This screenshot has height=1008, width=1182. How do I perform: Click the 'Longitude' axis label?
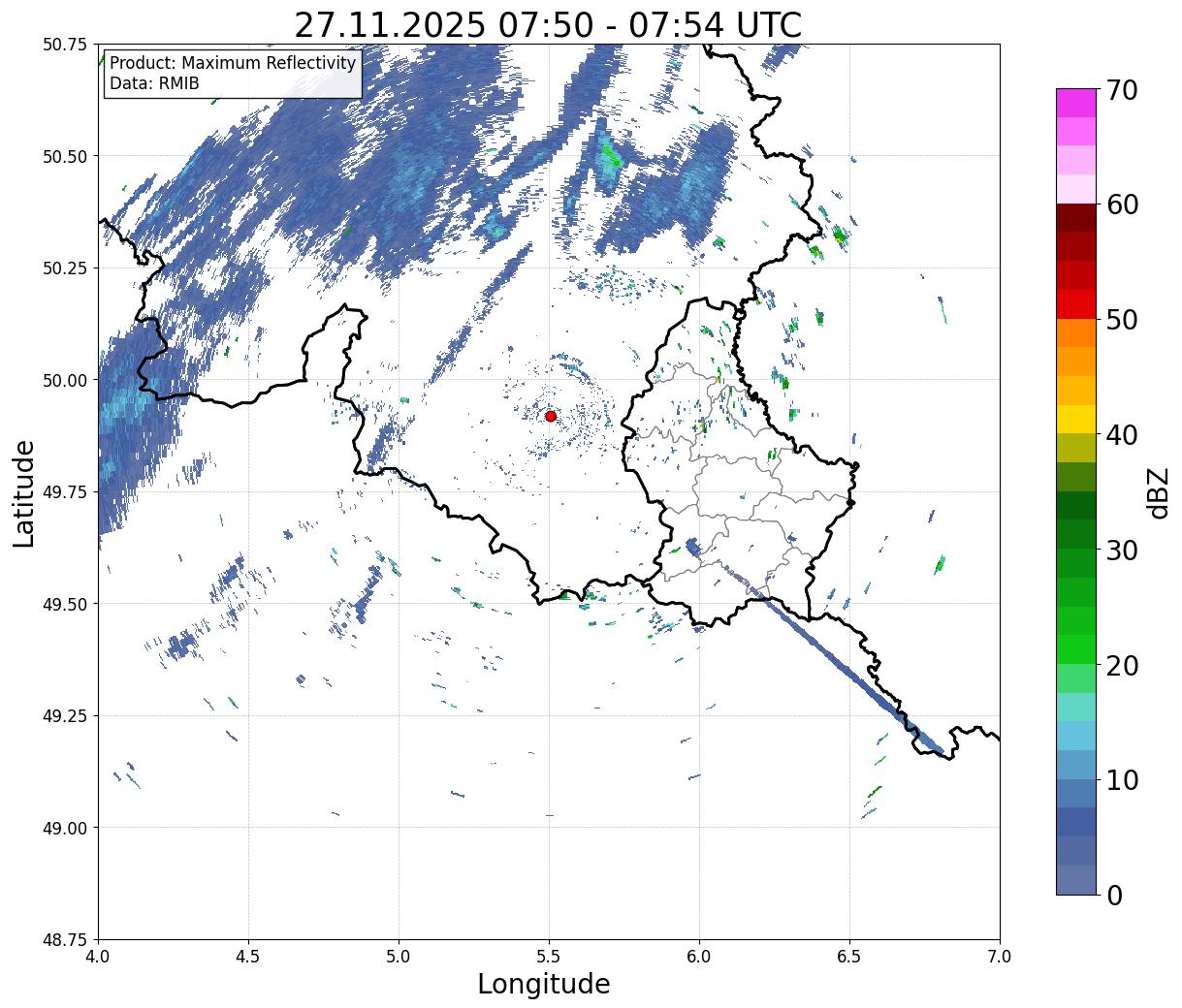point(544,984)
